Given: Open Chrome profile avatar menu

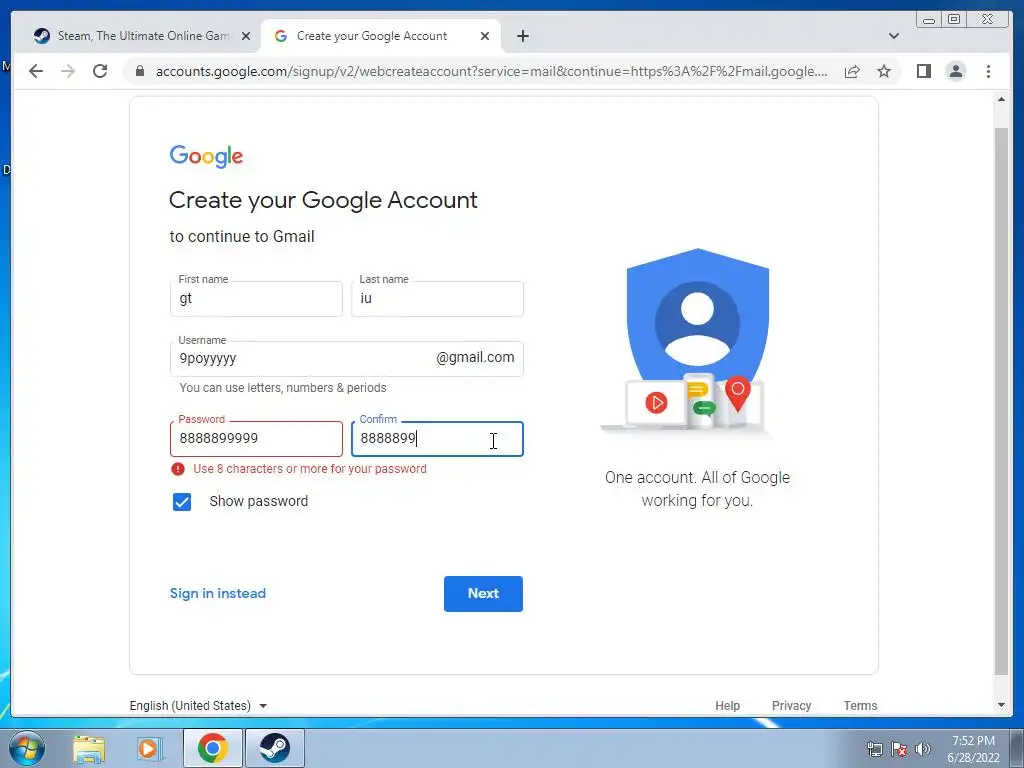Looking at the screenshot, I should (955, 71).
